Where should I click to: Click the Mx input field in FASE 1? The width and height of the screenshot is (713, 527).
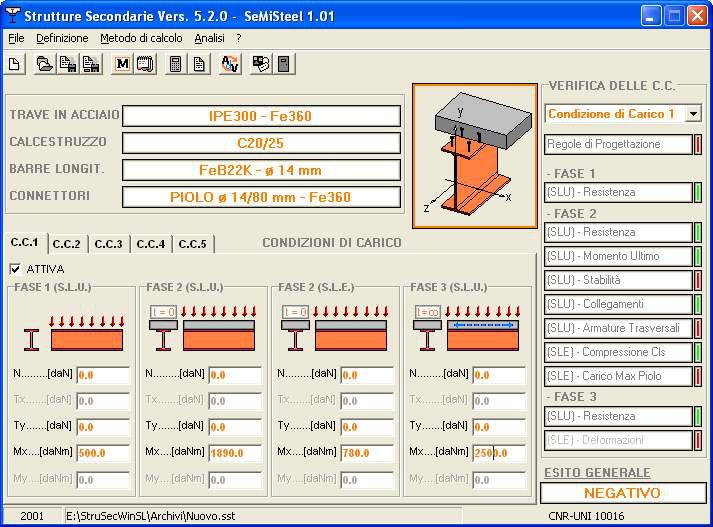click(103, 453)
